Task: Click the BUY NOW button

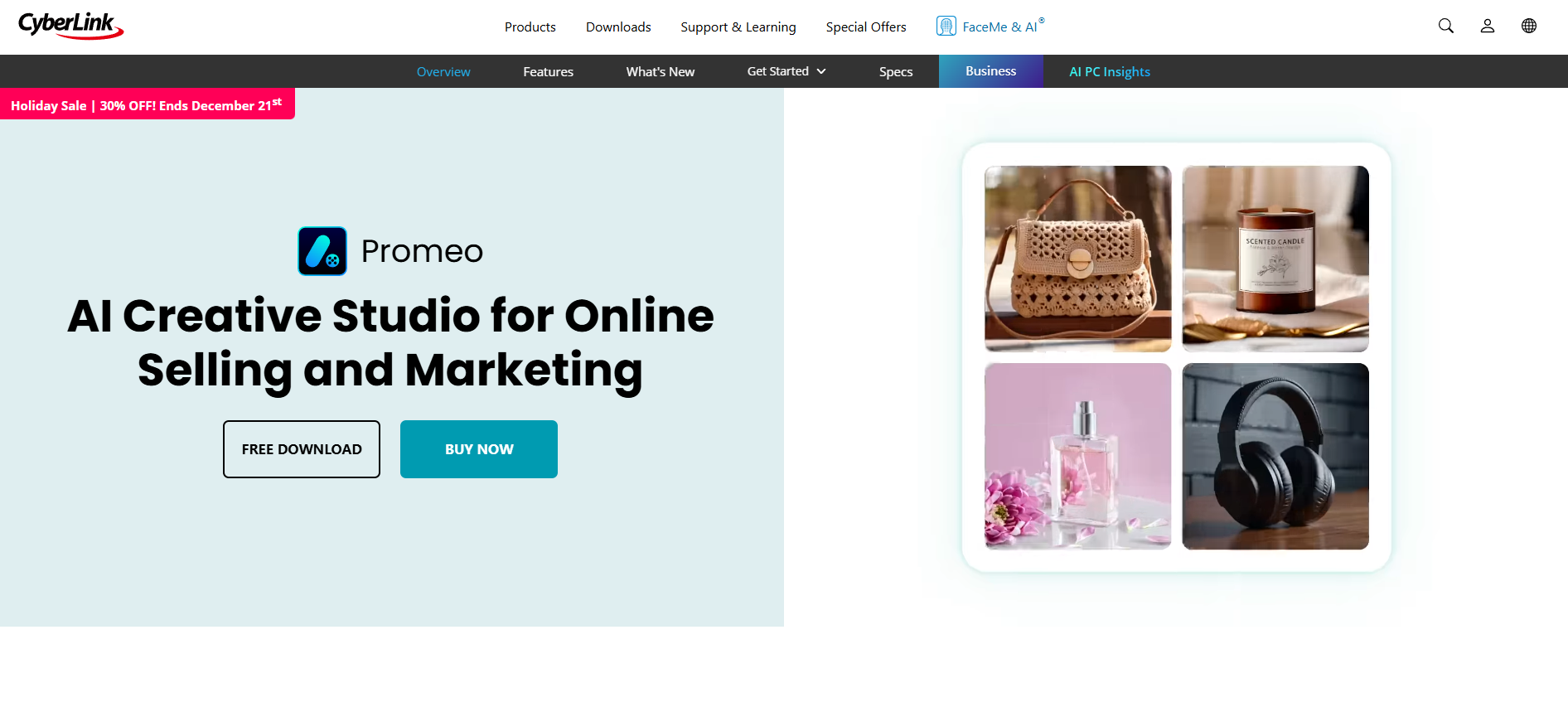Action: 478,449
